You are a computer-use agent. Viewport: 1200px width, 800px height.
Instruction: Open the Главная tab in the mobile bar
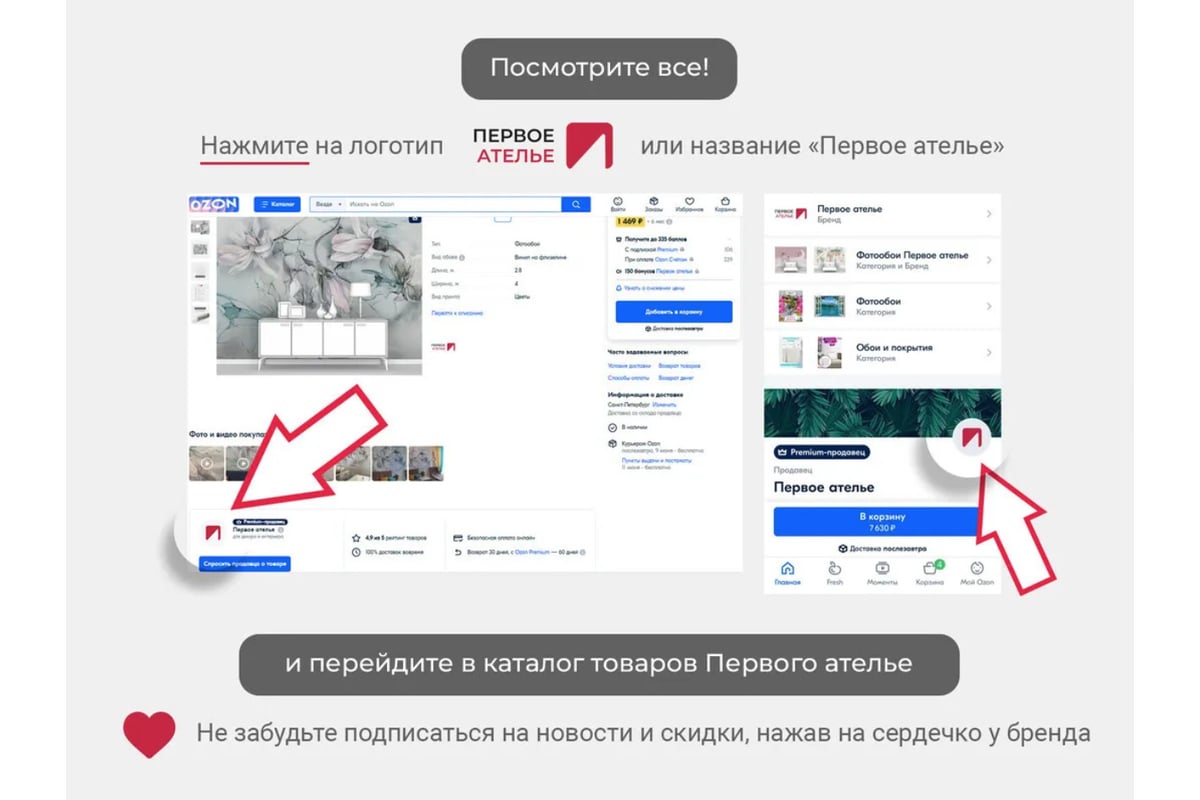pos(788,573)
